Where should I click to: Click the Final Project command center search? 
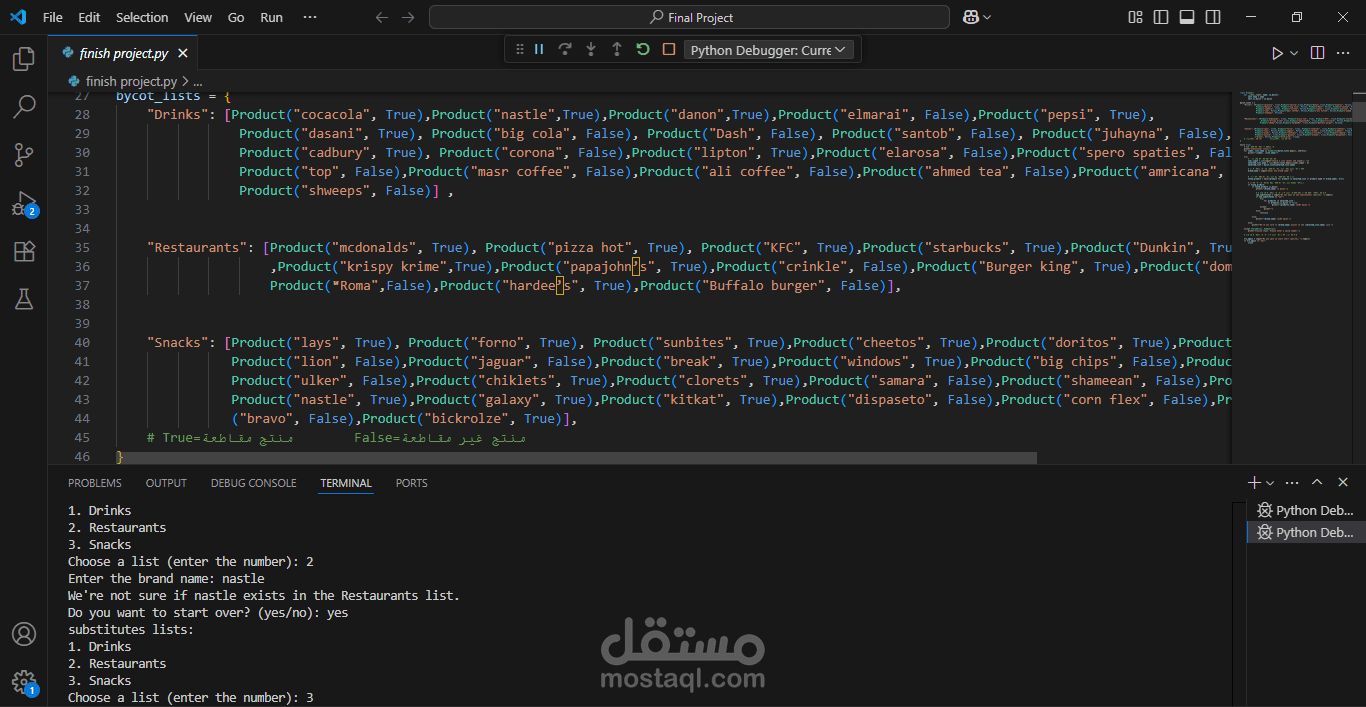689,17
